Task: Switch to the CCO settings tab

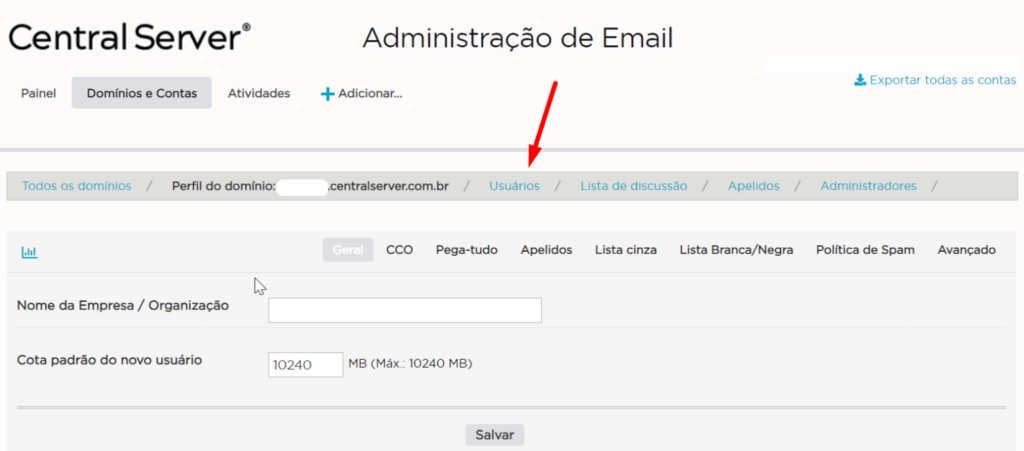Action: pyautogui.click(x=399, y=250)
